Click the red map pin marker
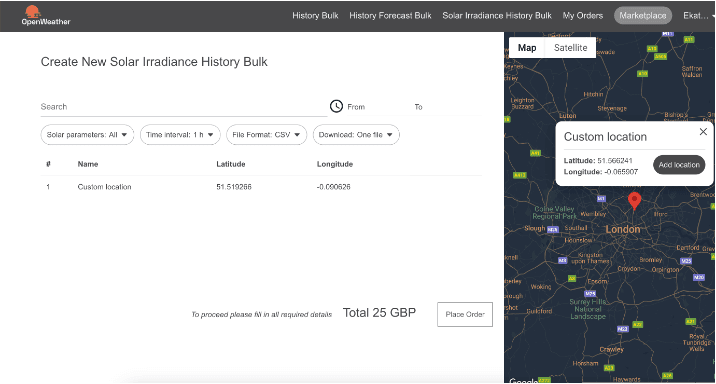 pos(634,201)
